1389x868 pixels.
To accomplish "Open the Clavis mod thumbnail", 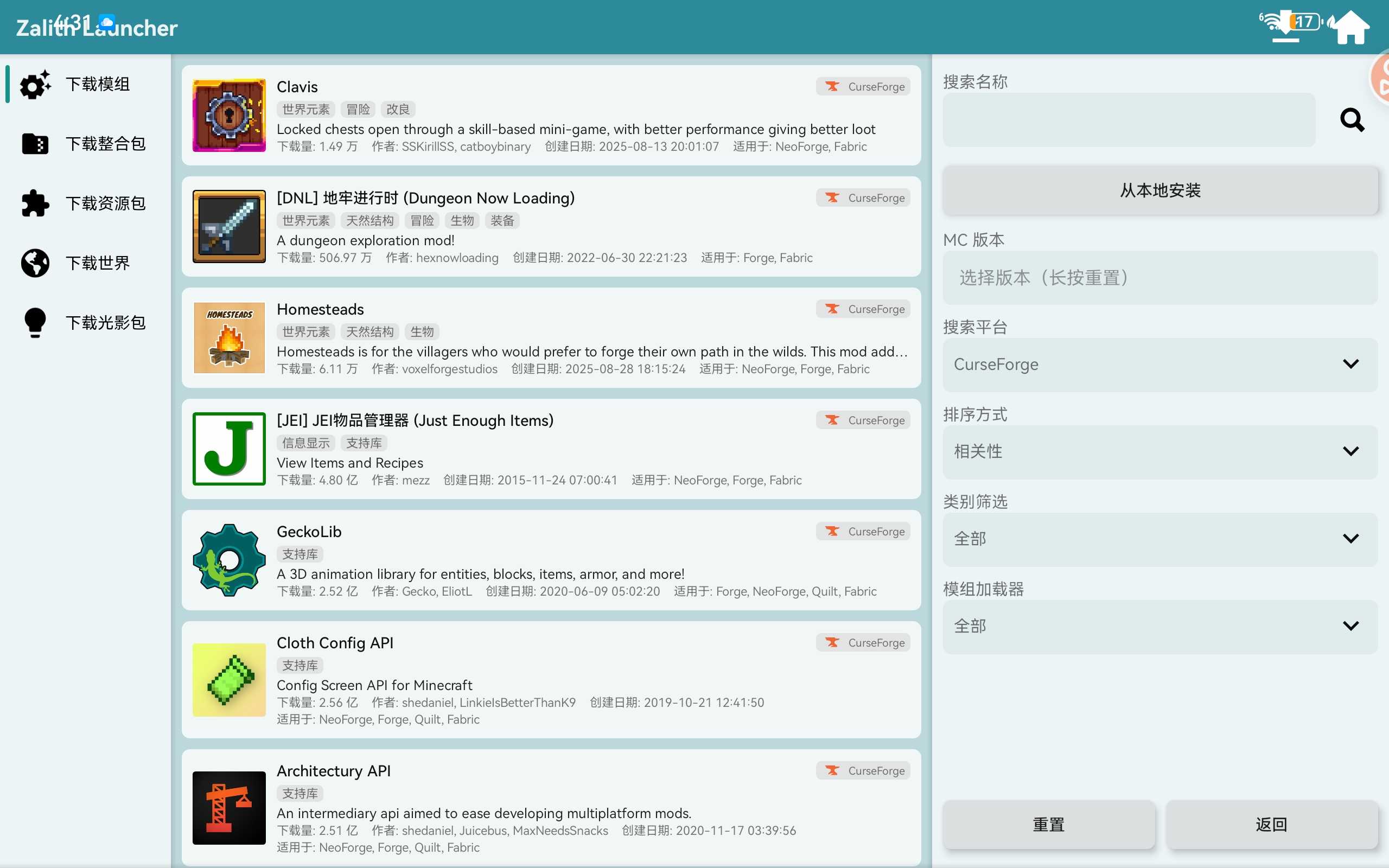I will click(229, 116).
